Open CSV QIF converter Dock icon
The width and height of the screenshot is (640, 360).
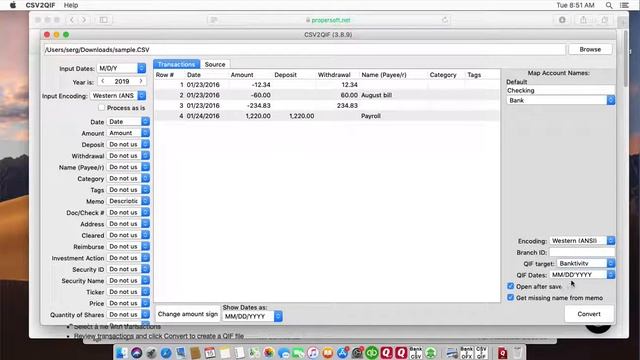coord(481,353)
